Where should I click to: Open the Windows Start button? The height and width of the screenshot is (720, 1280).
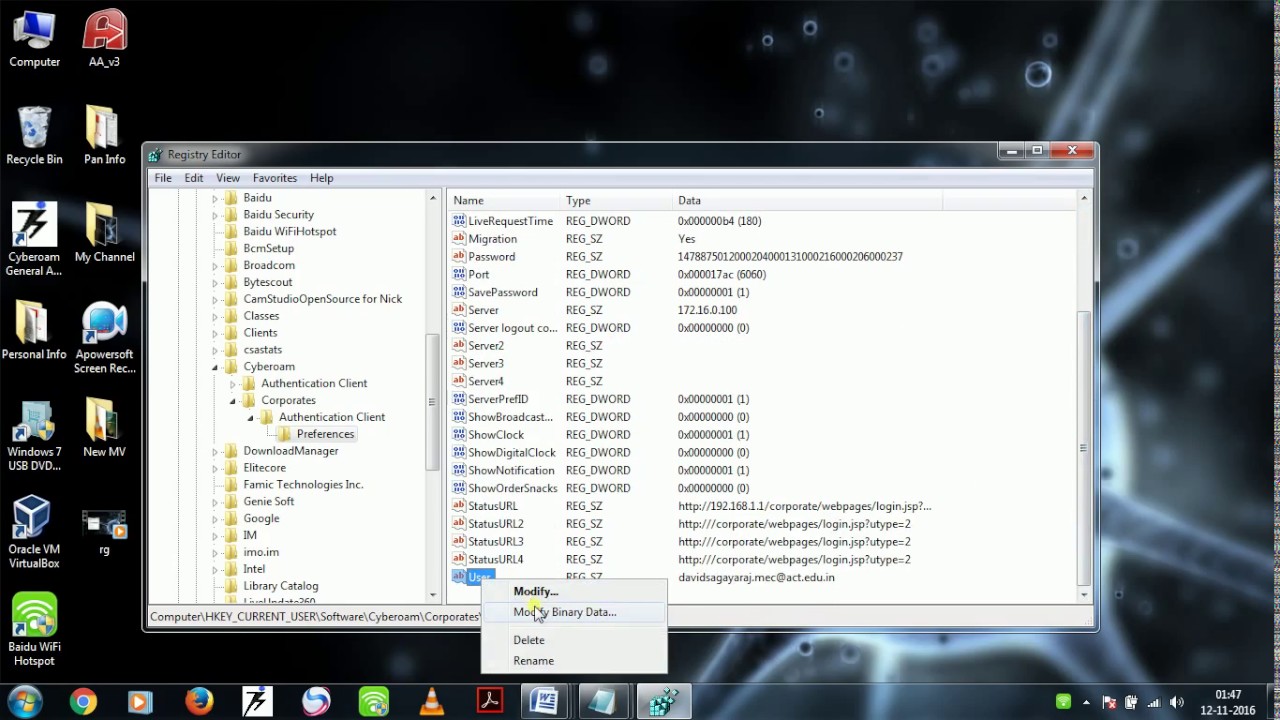click(x=24, y=701)
